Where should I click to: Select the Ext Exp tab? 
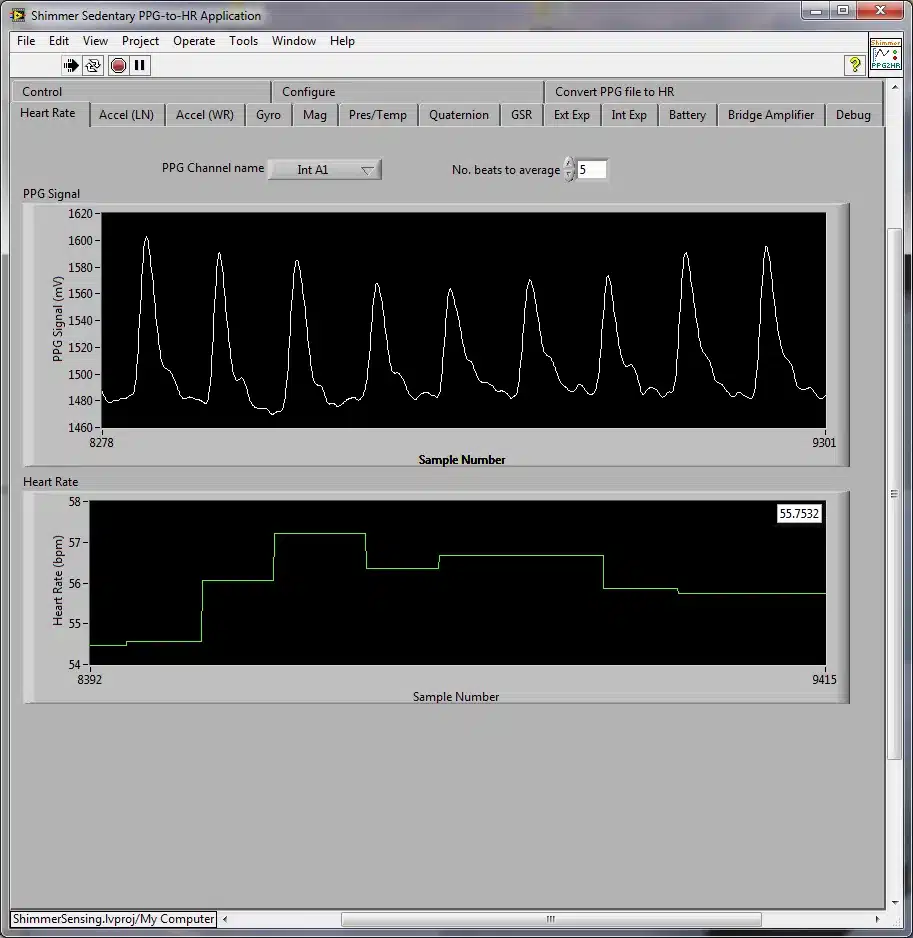point(571,115)
